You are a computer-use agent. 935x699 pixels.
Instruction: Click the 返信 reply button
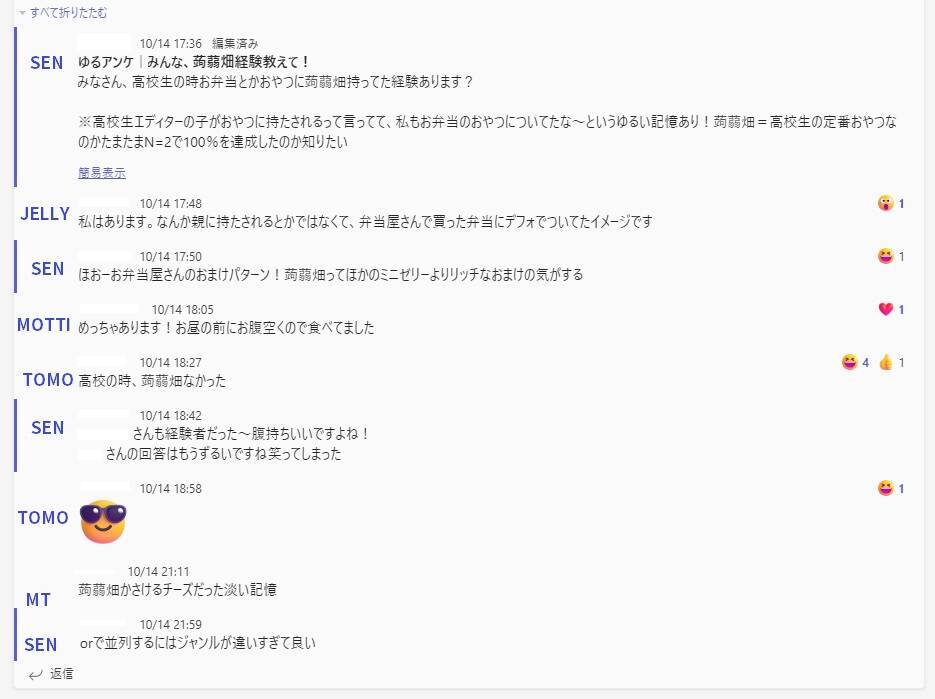61,674
